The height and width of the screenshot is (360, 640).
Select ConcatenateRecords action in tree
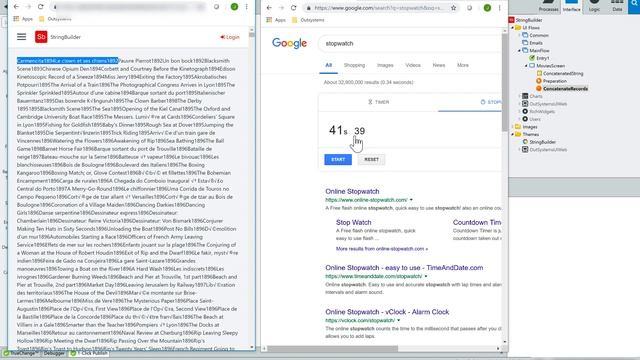562,89
